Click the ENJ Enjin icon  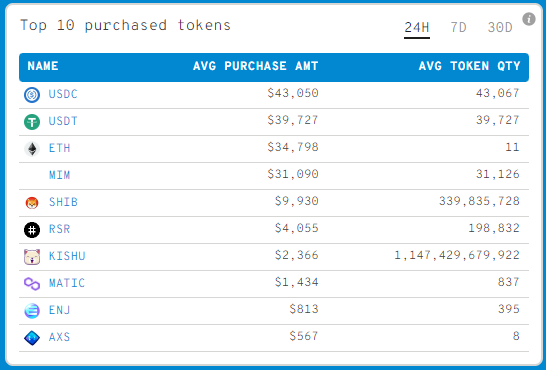coord(32,311)
